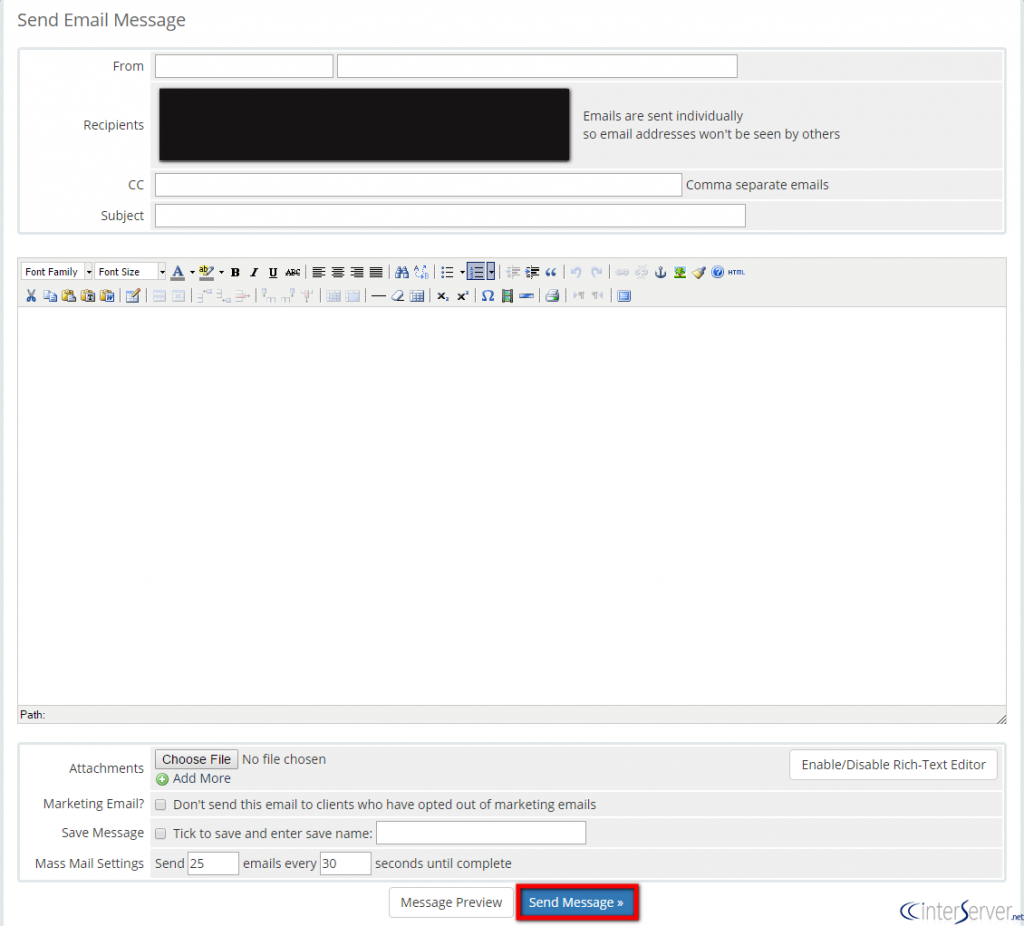
Task: Open the Find and Replace tool
Action: click(x=421, y=271)
